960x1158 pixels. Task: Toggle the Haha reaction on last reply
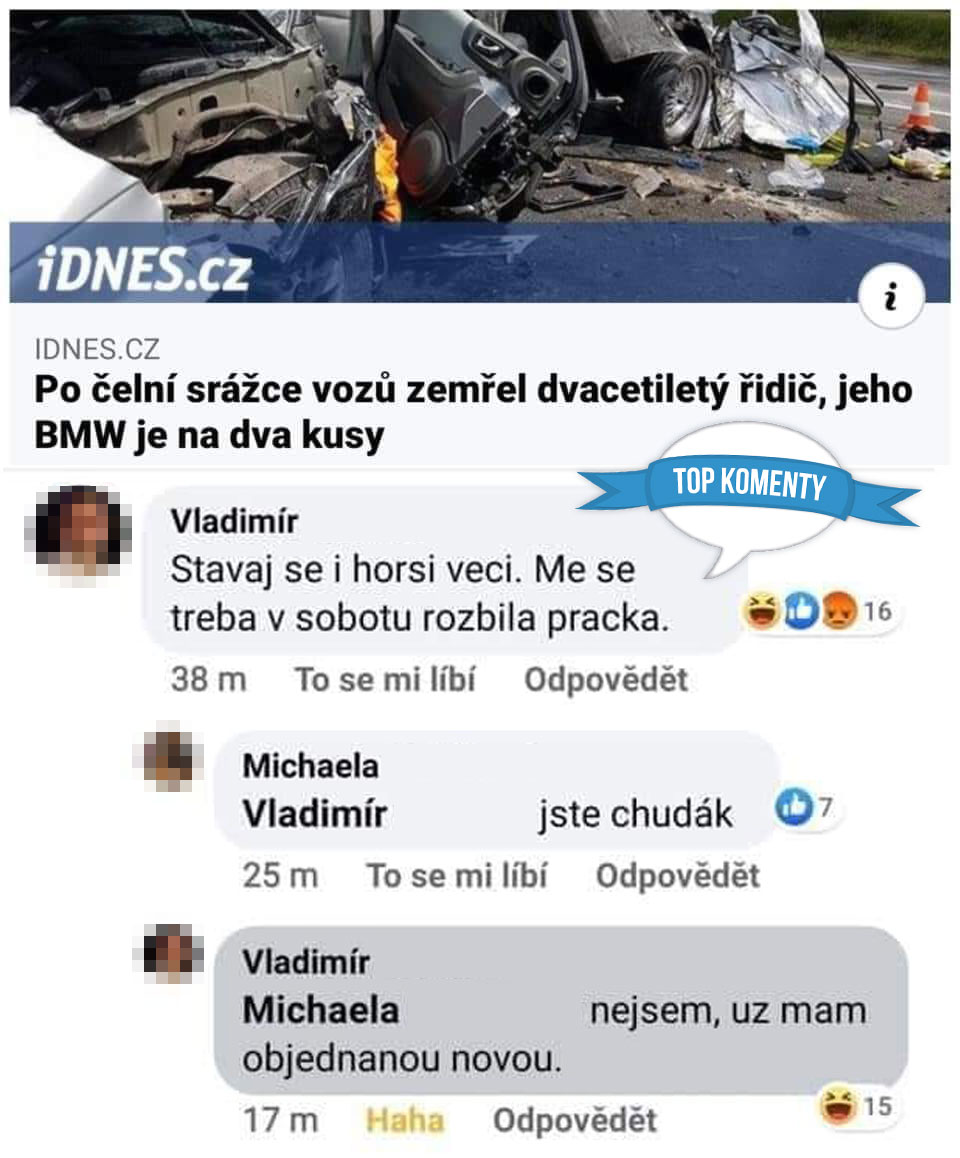405,1120
